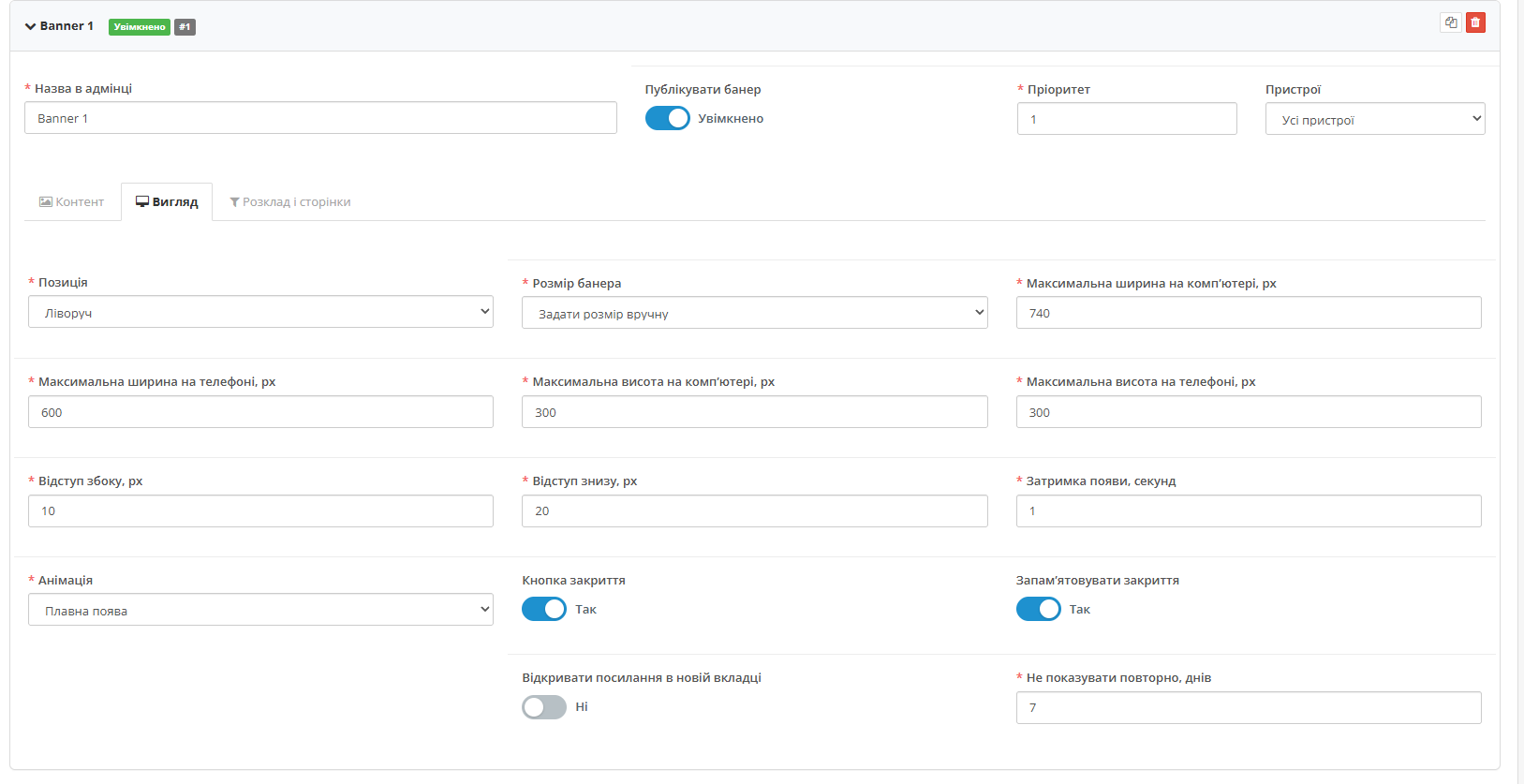1524x784 pixels.
Task: Open the Пристрої dropdown
Action: point(1375,119)
